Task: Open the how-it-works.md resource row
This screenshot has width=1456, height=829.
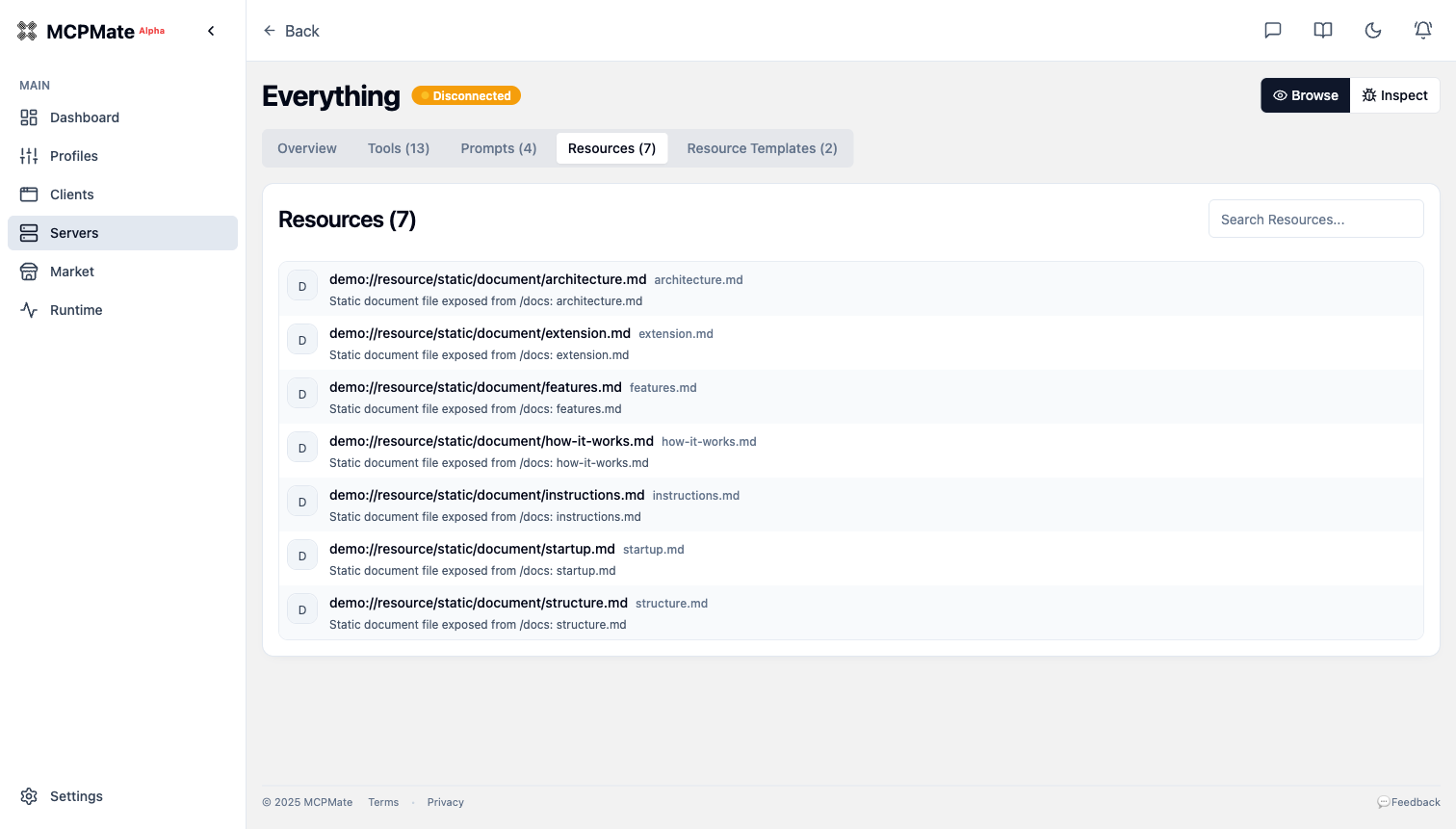Action: pos(851,451)
